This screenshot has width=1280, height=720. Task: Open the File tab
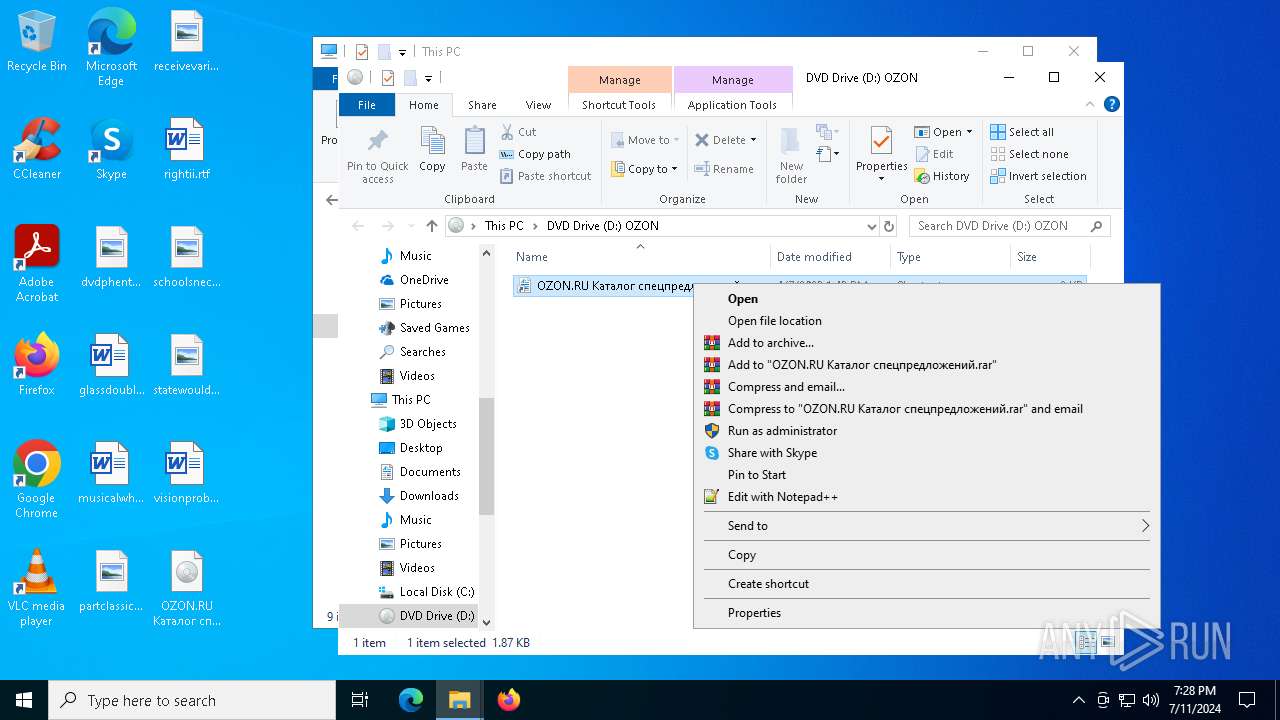coord(367,105)
